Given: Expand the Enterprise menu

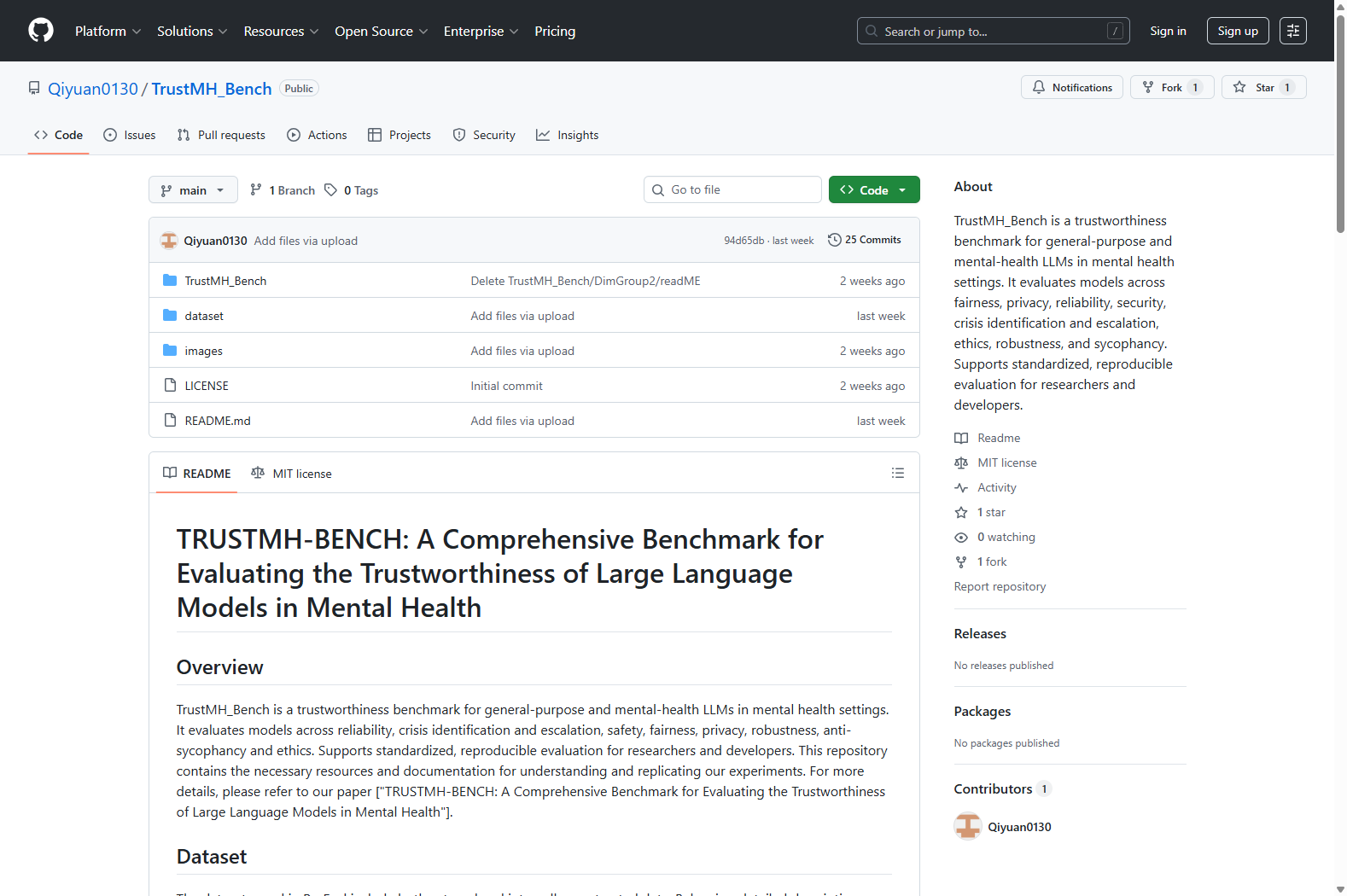Looking at the screenshot, I should tap(481, 31).
